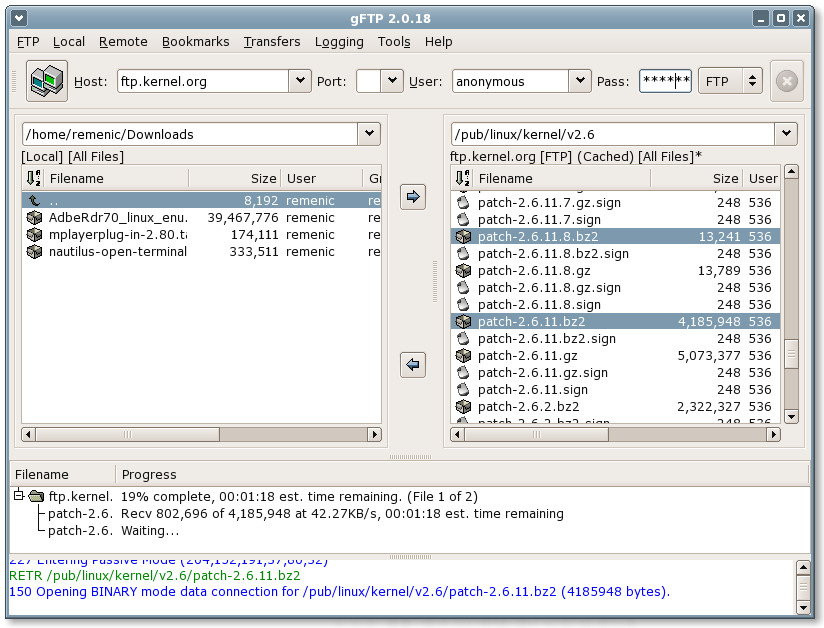Click the patch-2.6.2.bz2 package icon
The width and height of the screenshot is (824, 628).
pyautogui.click(x=463, y=407)
